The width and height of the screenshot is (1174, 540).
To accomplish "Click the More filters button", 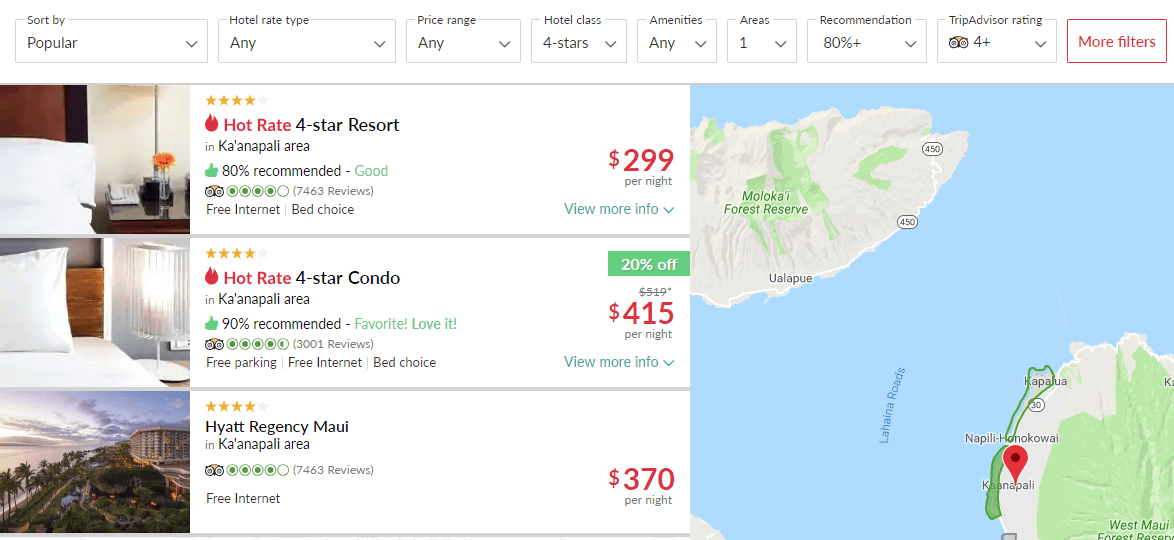I will tap(1116, 41).
